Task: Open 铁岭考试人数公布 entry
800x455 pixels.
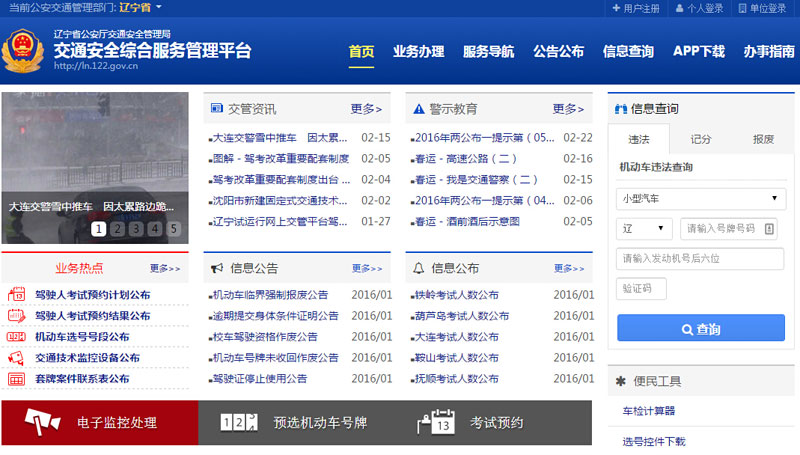Action: pos(457,295)
